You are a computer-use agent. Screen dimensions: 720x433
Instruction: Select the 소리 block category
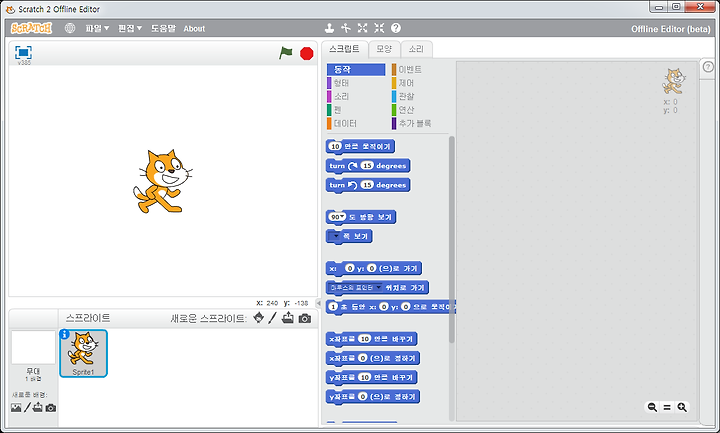356,96
